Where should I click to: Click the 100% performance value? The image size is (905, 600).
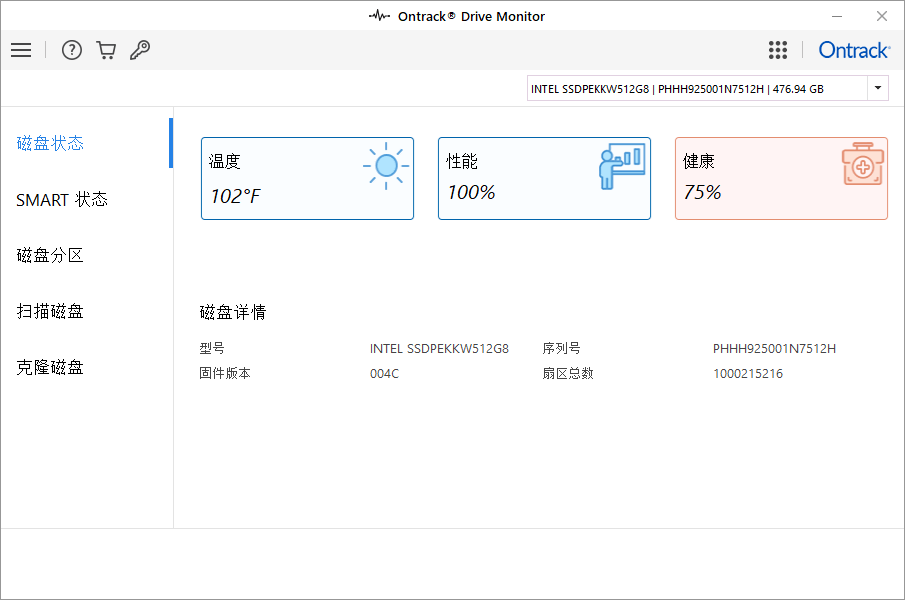pos(471,192)
